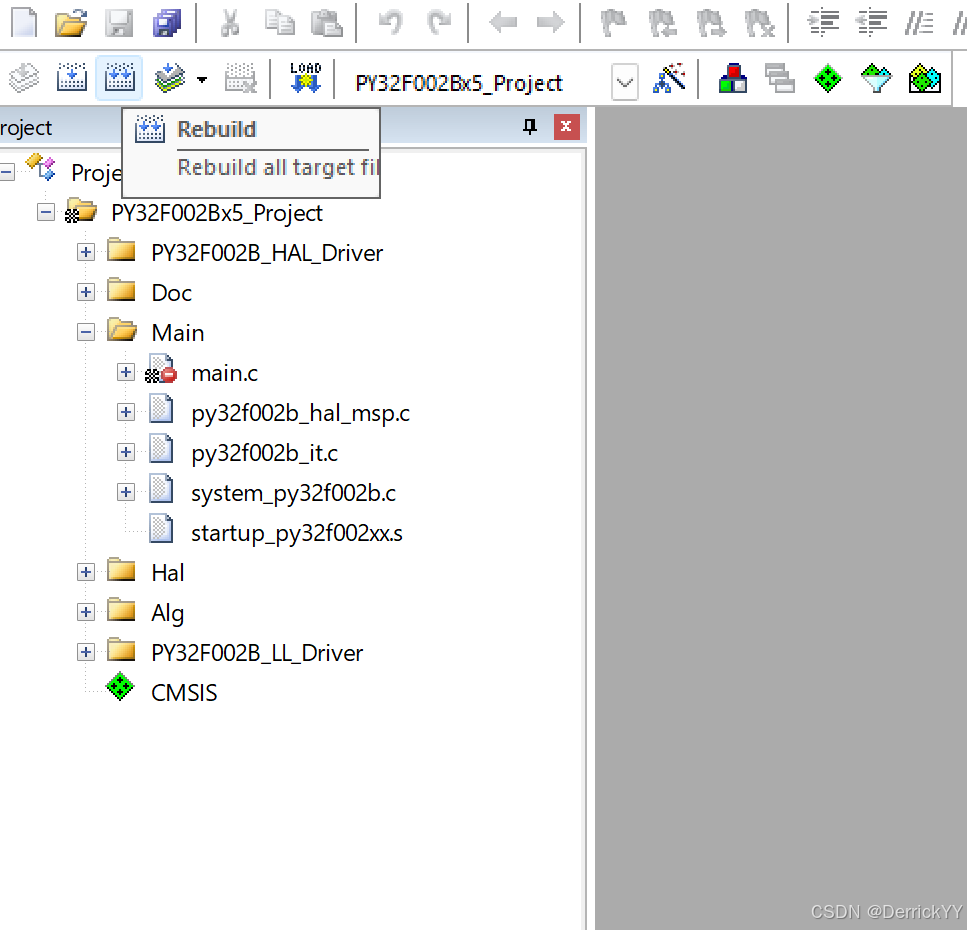Expand main.c dependencies
967x930 pixels.
(126, 372)
